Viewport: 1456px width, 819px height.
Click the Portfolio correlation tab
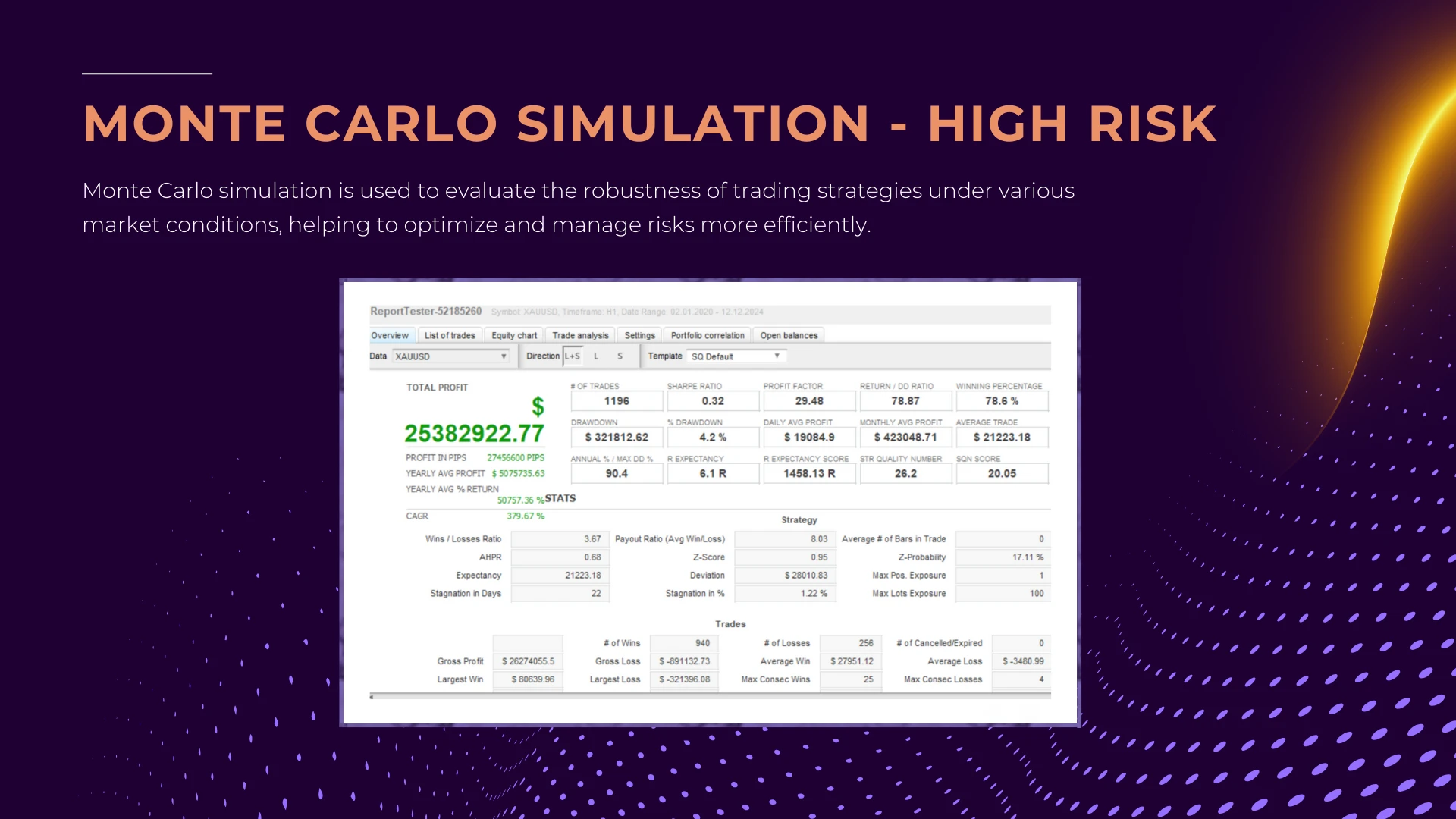click(x=706, y=335)
